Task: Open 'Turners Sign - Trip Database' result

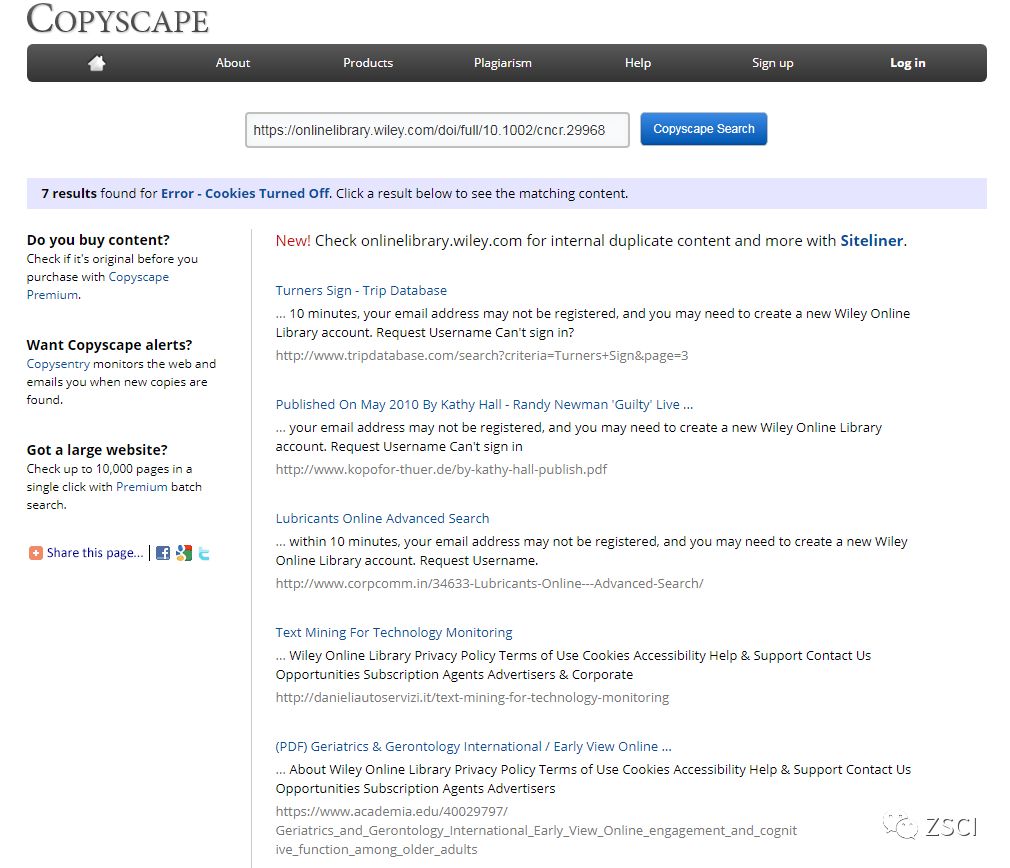Action: (x=361, y=290)
